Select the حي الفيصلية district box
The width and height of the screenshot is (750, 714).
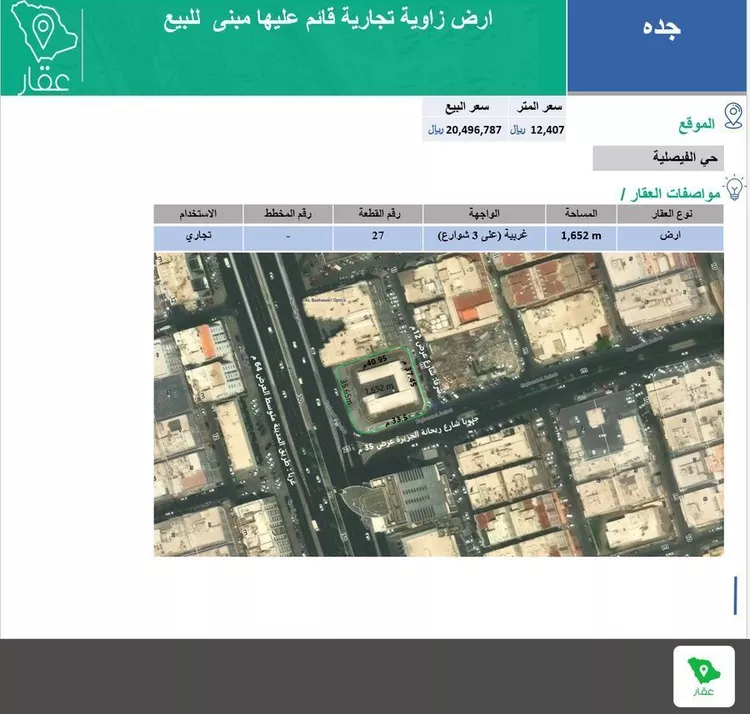(658, 158)
